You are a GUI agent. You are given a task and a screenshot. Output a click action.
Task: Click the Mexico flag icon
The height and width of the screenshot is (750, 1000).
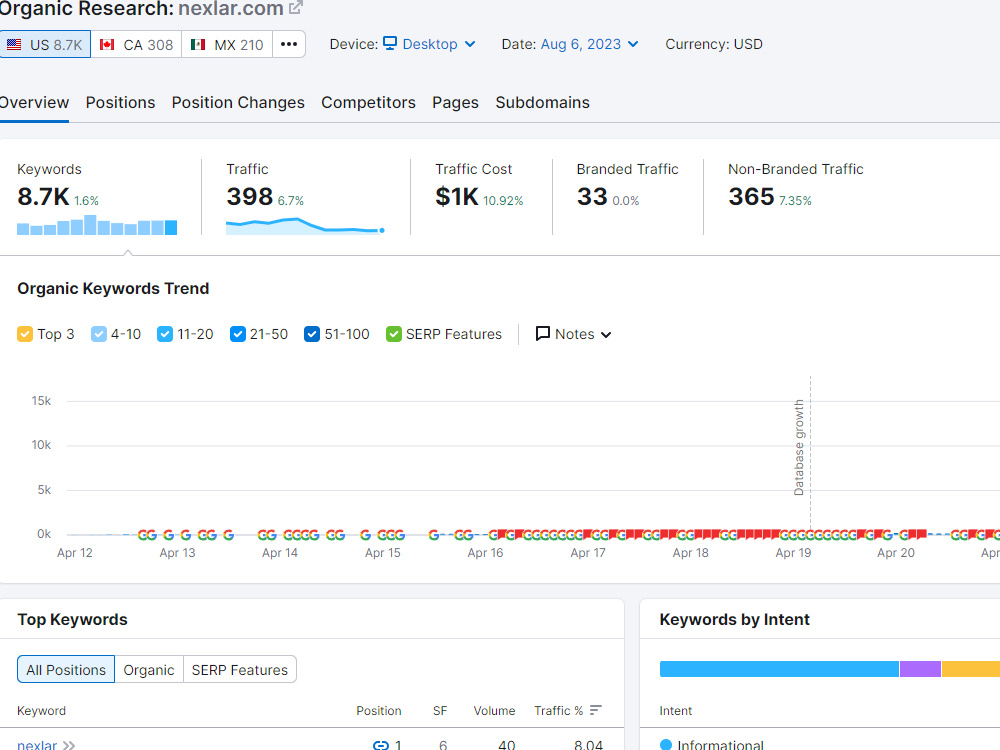click(x=198, y=45)
